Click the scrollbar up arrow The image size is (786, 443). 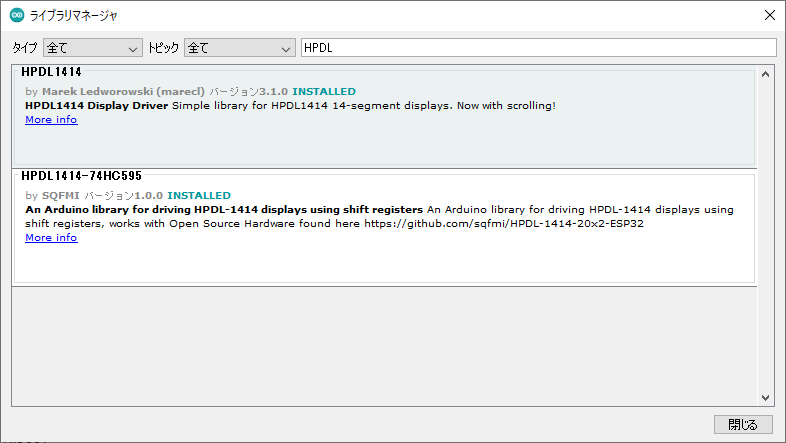(765, 74)
